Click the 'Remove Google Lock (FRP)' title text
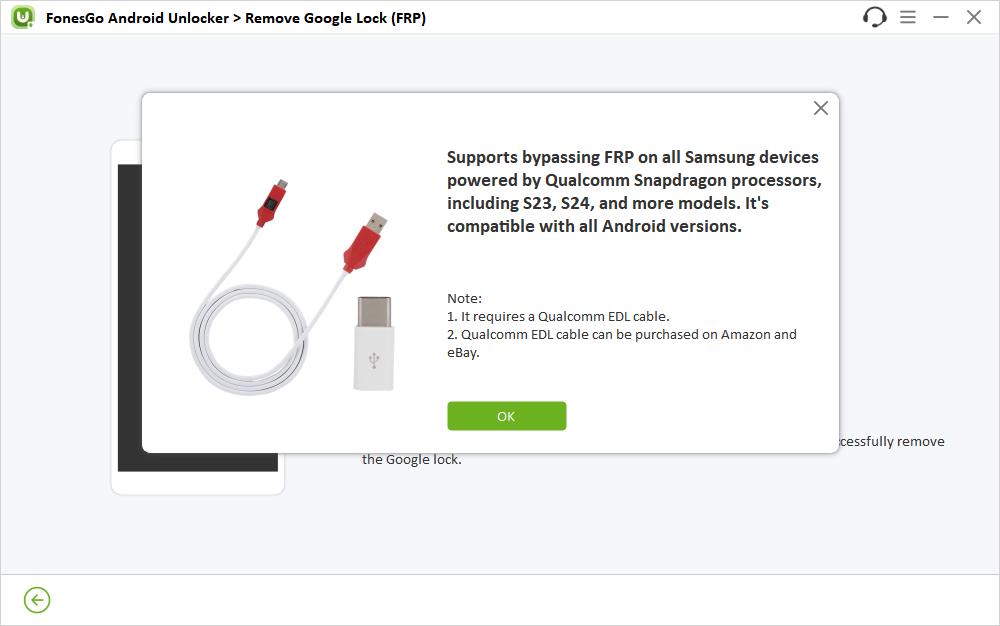 [x=335, y=18]
